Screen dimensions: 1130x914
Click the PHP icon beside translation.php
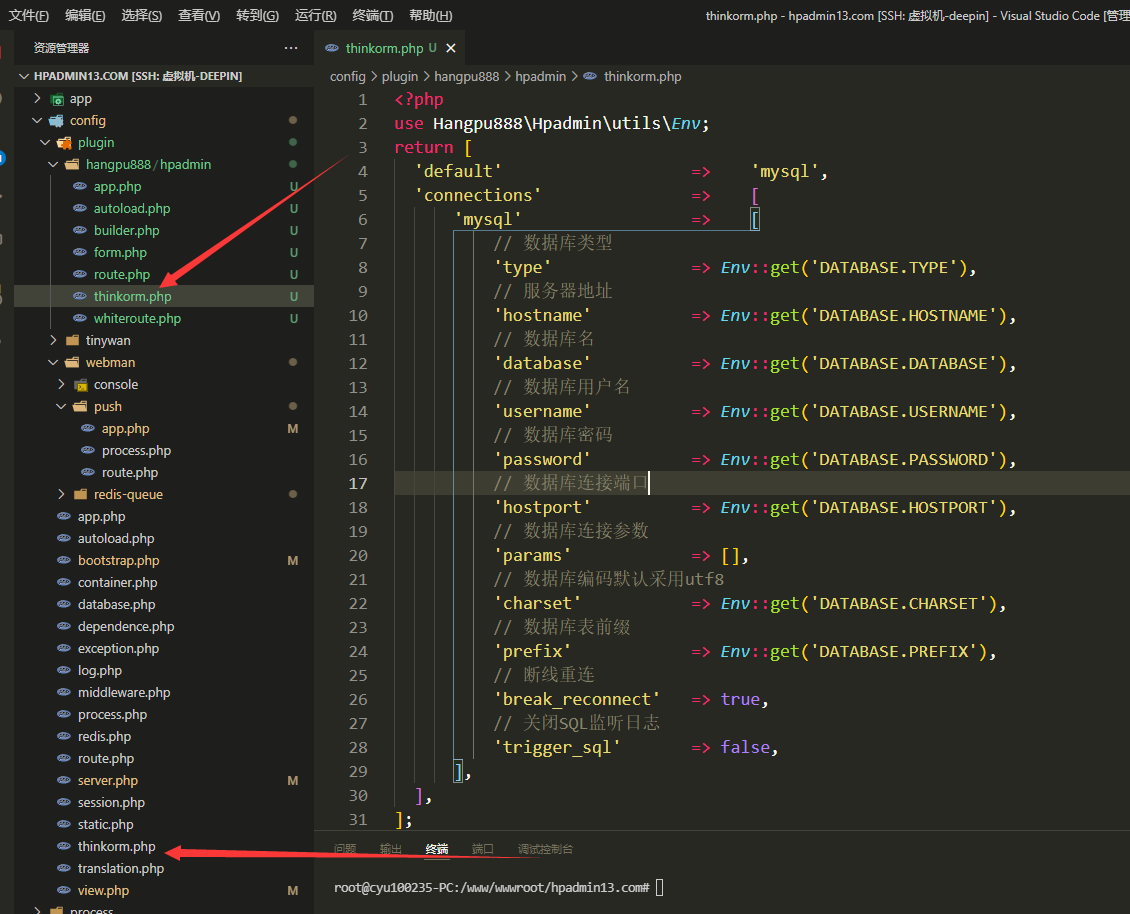click(64, 869)
